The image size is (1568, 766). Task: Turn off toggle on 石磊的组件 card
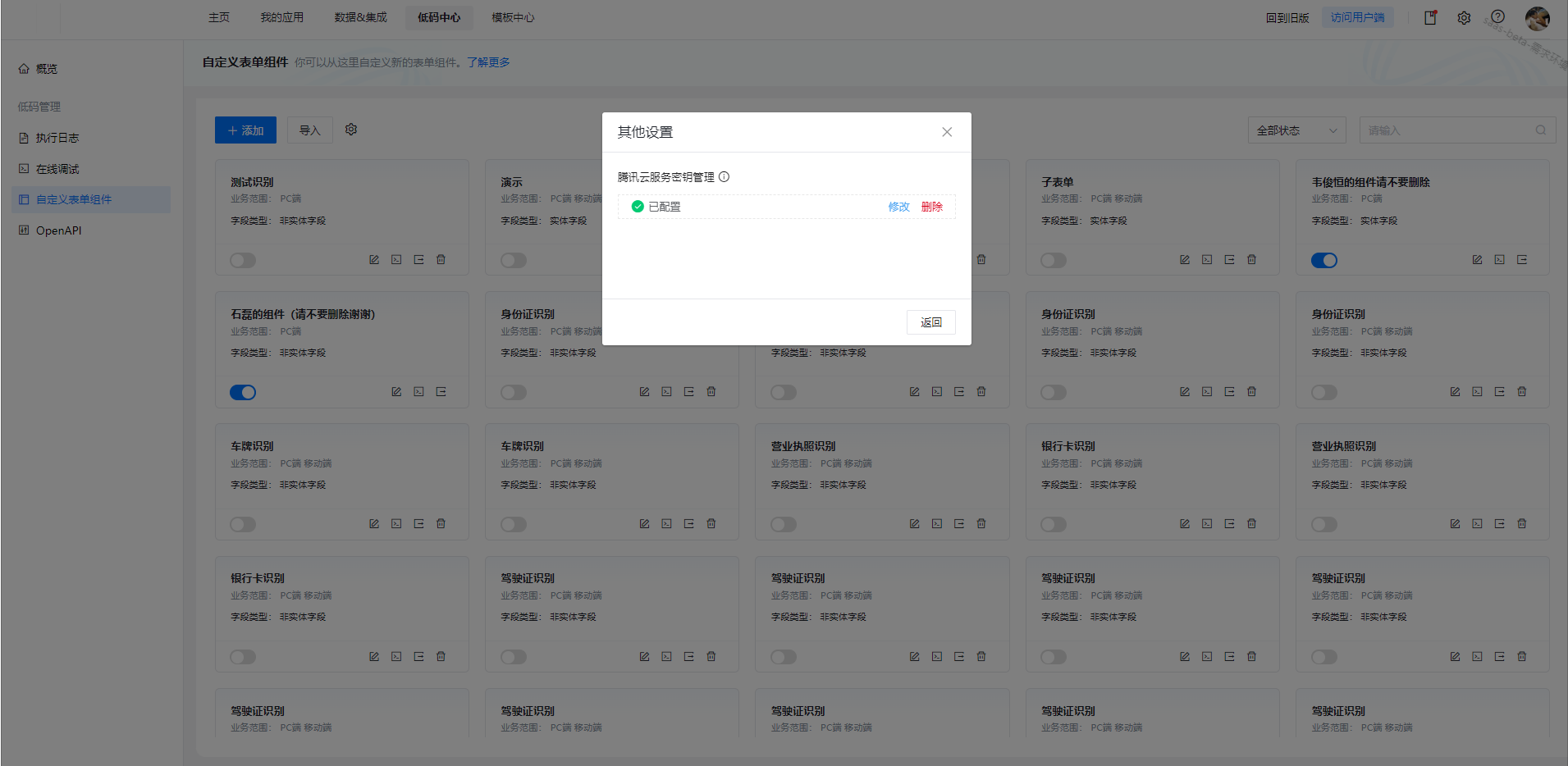click(x=243, y=392)
